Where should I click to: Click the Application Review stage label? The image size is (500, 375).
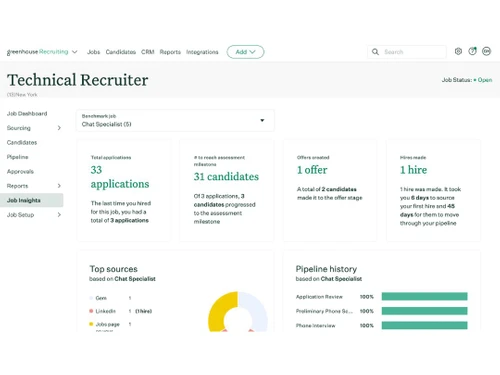click(x=319, y=297)
